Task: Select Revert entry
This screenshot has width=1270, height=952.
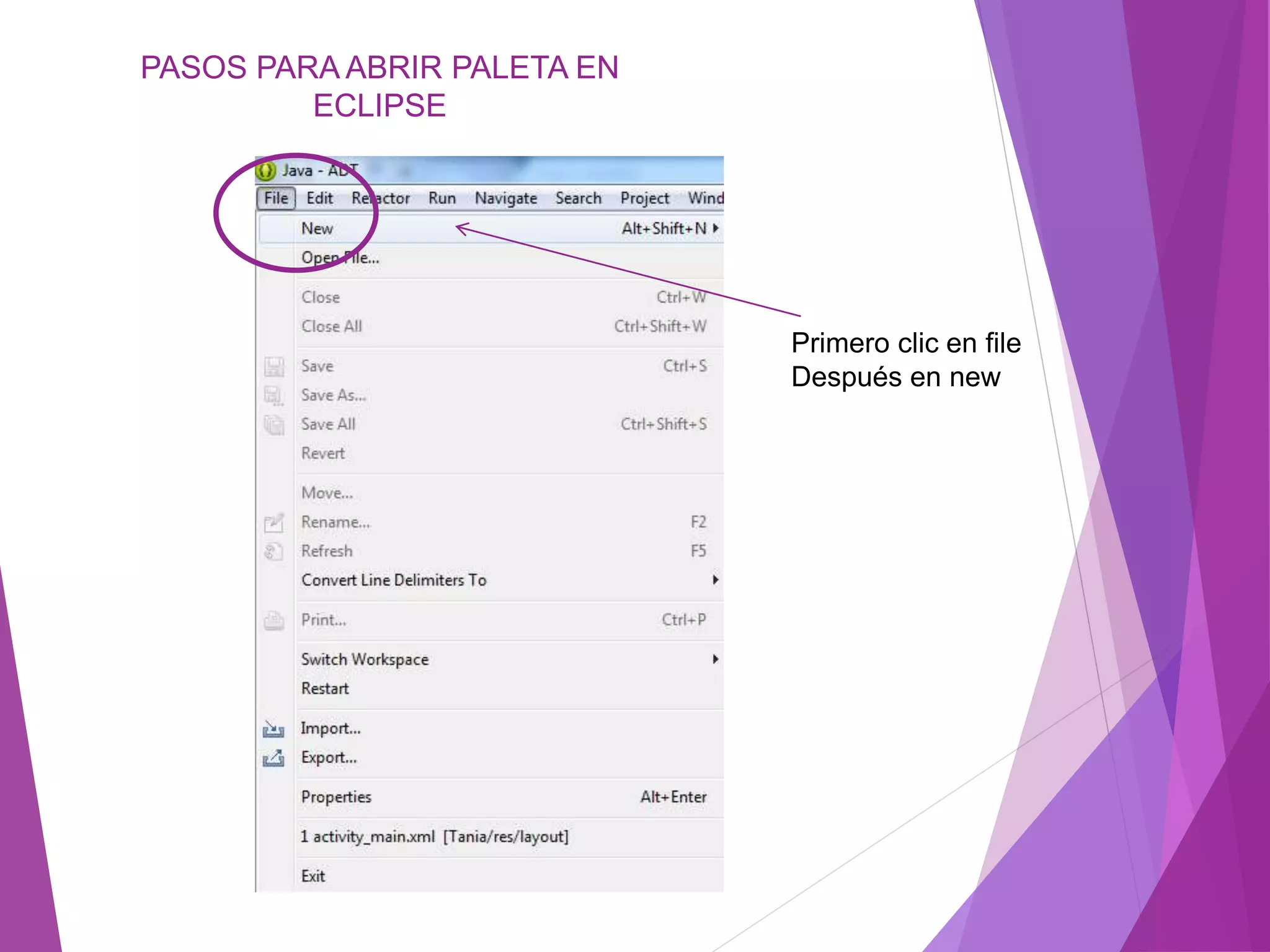Action: point(491,454)
